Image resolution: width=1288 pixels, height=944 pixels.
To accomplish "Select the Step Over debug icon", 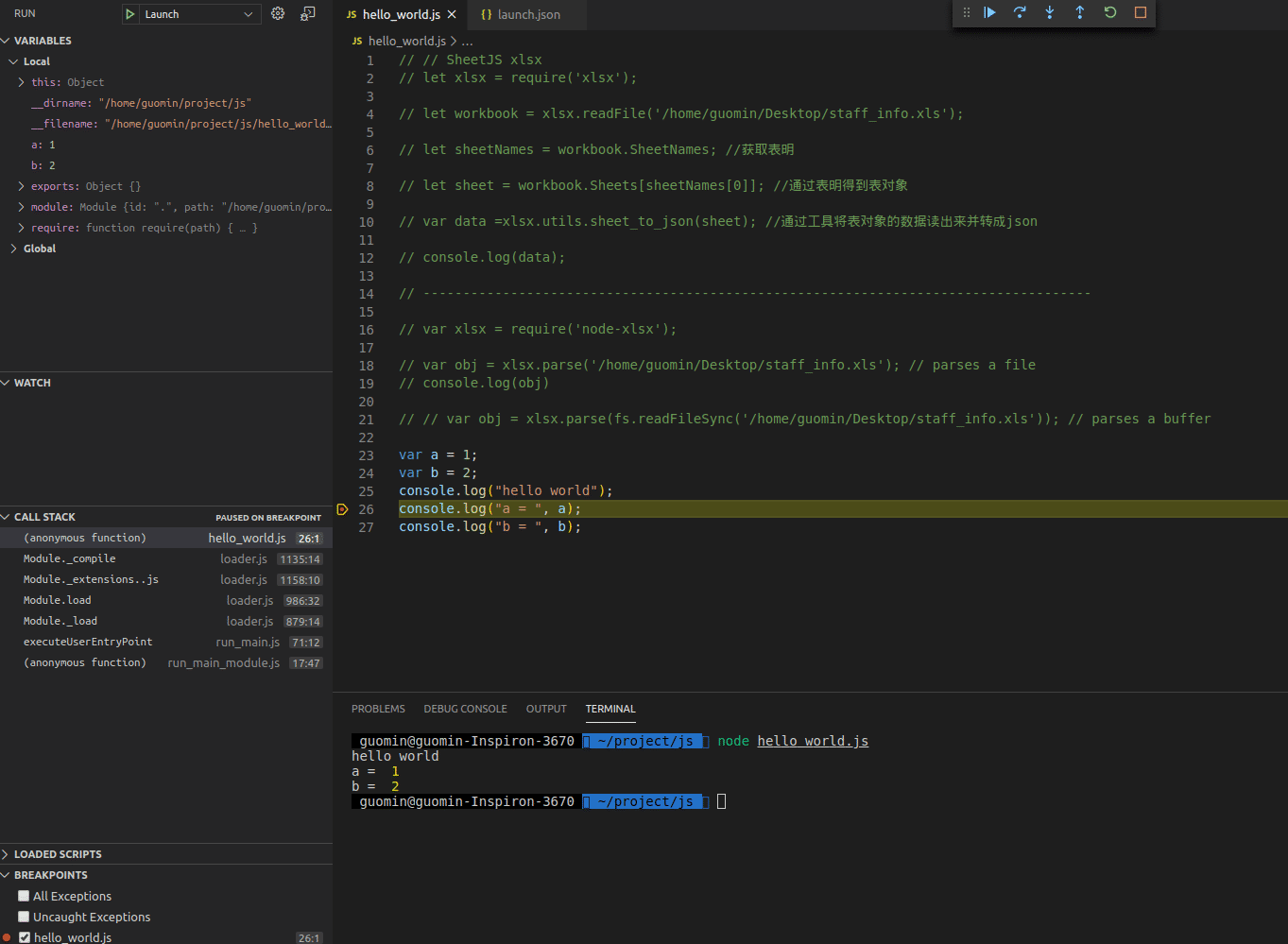I will coord(1020,13).
